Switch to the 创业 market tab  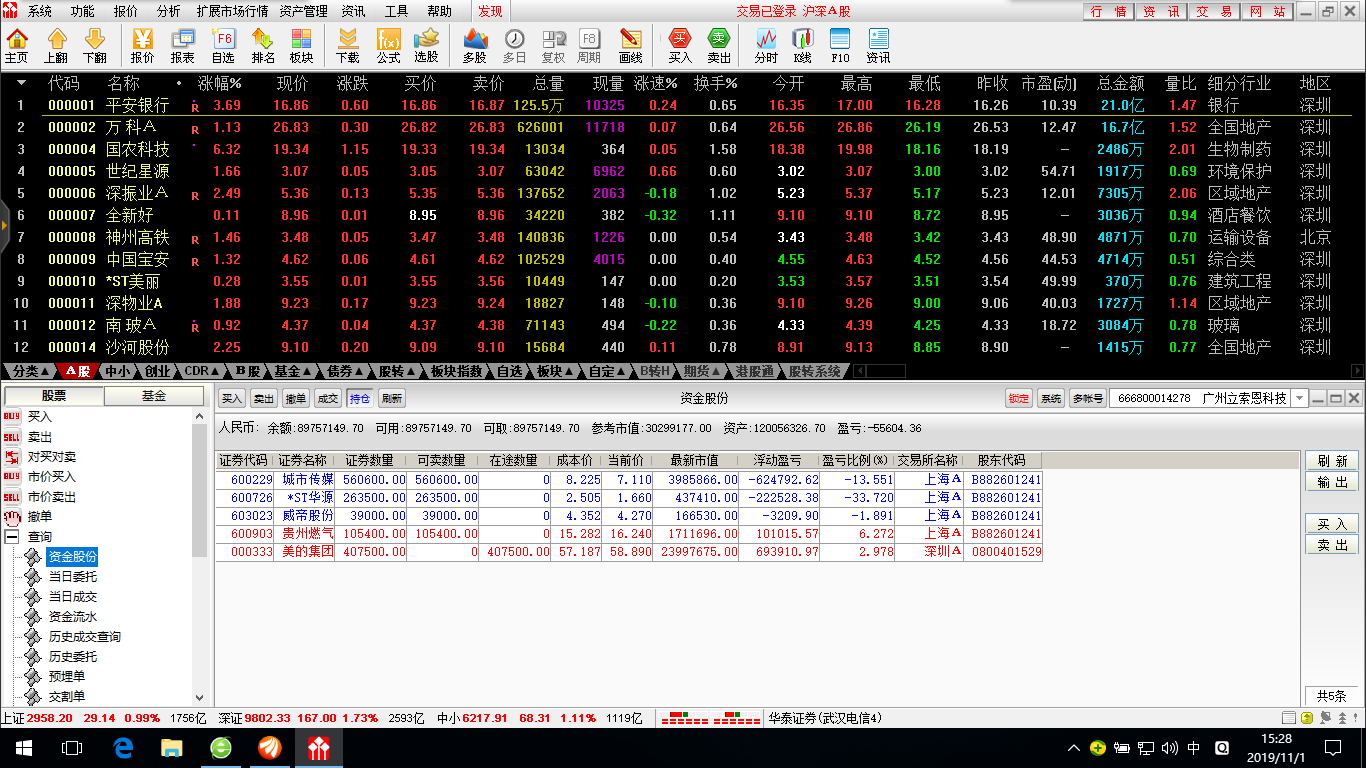coord(157,371)
